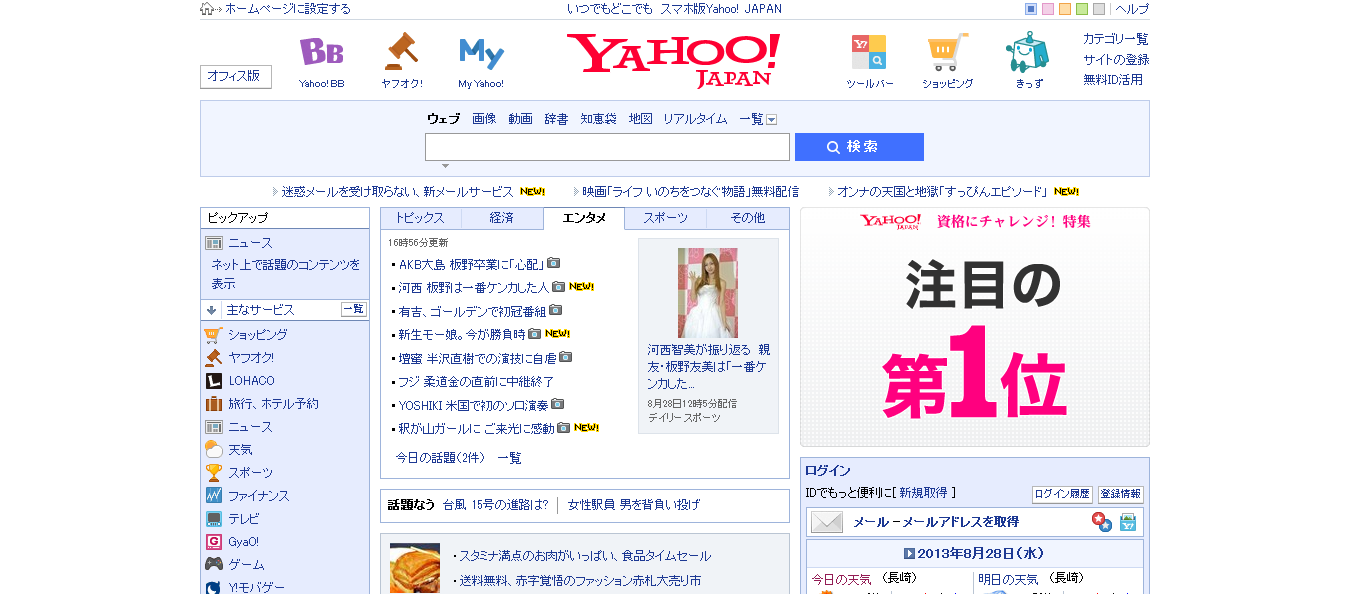Select the 動画 search tab

[x=520, y=119]
